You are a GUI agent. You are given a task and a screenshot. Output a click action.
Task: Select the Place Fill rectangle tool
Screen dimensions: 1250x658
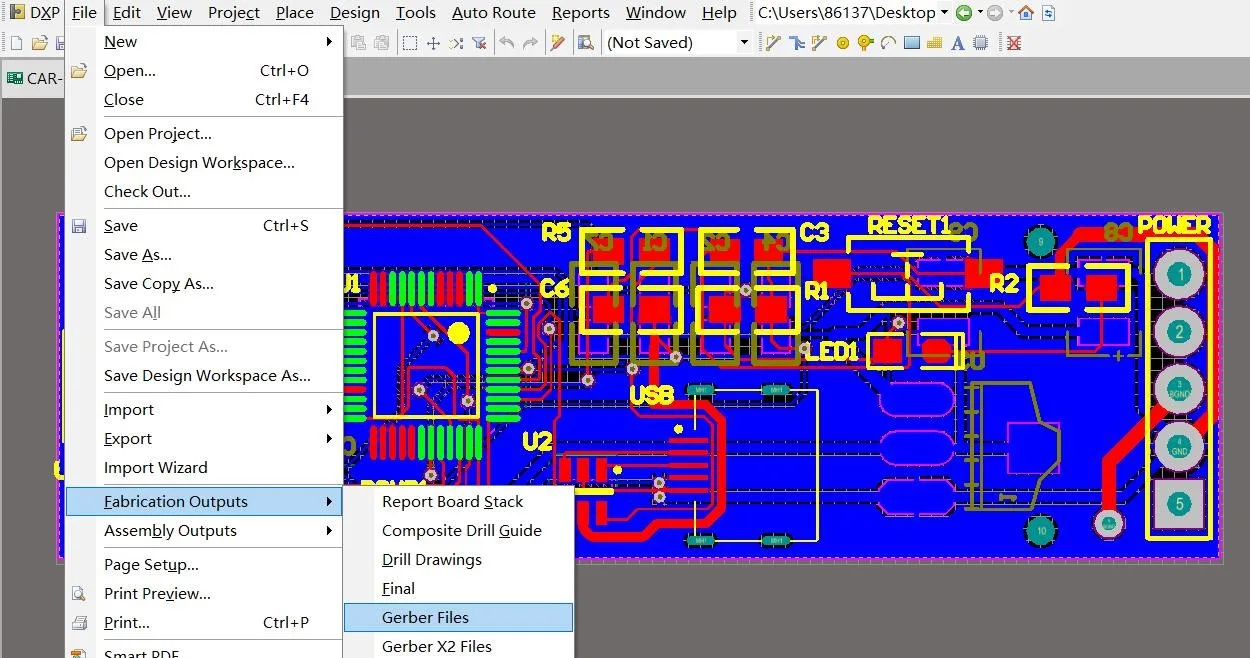pos(911,43)
